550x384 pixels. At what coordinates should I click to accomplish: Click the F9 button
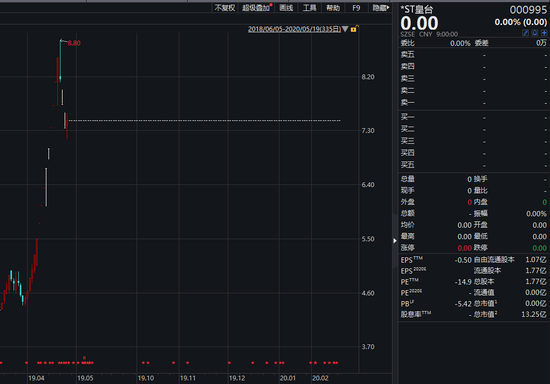click(x=356, y=8)
